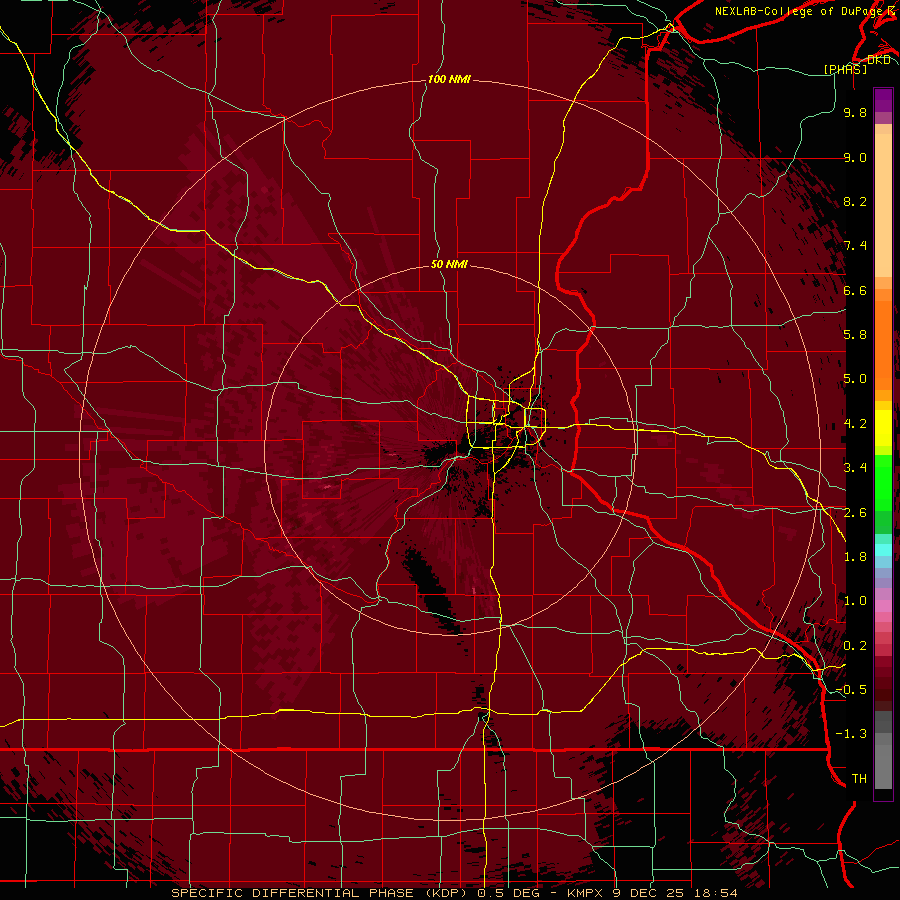Pick the light peach segment of the color bar
The height and width of the screenshot is (900, 900).
point(883,205)
